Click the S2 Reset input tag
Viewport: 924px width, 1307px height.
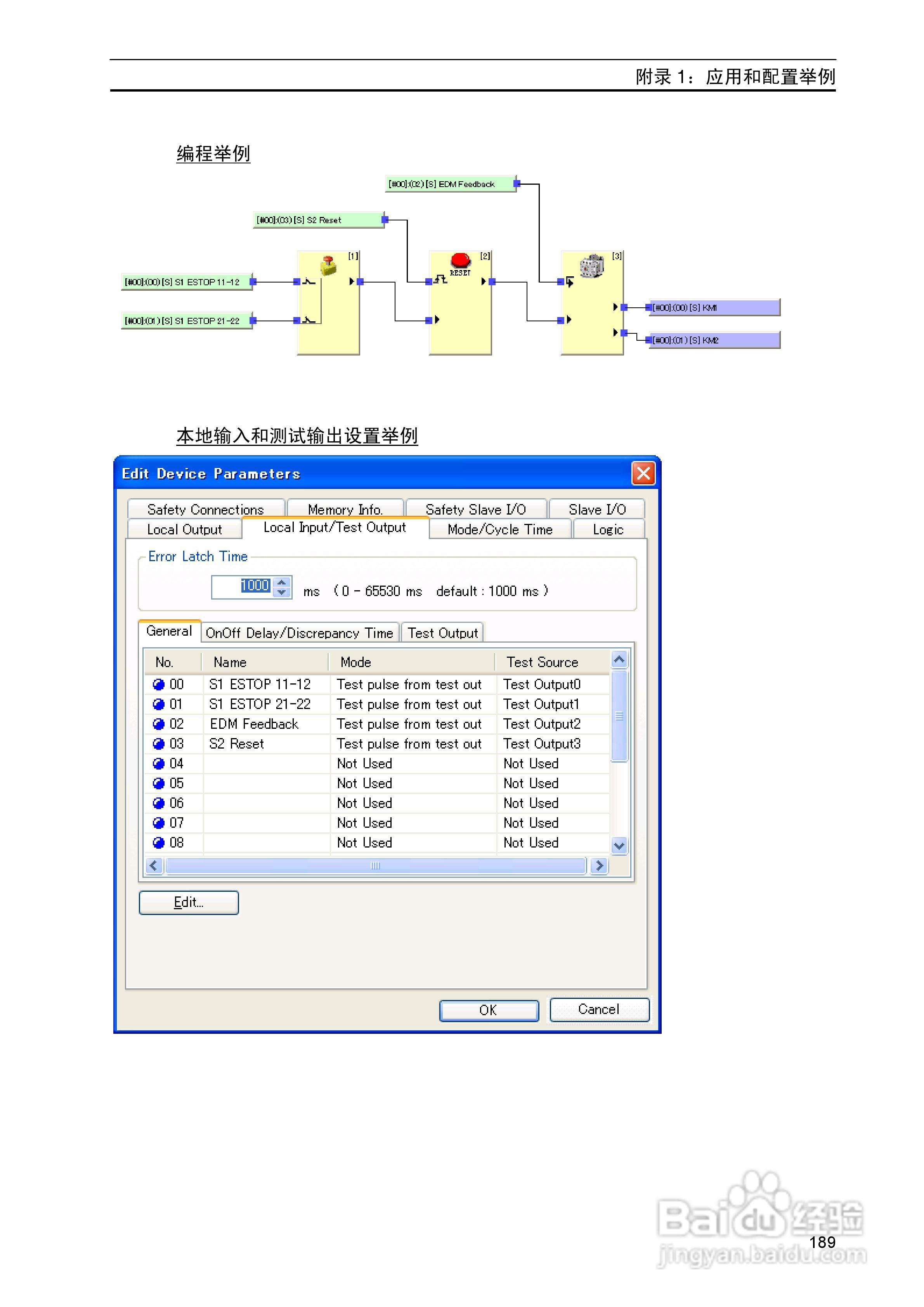click(318, 220)
